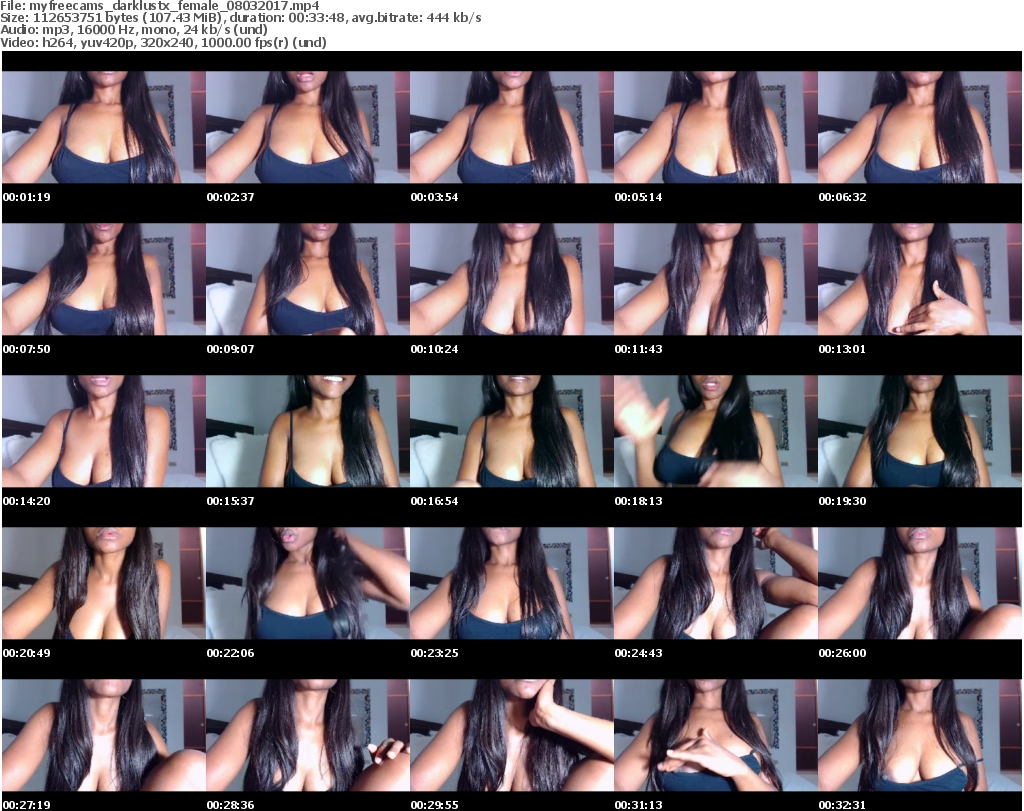This screenshot has width=1024, height=811.
Task: Pick the frame preview for 00:24:43
Action: pos(716,583)
